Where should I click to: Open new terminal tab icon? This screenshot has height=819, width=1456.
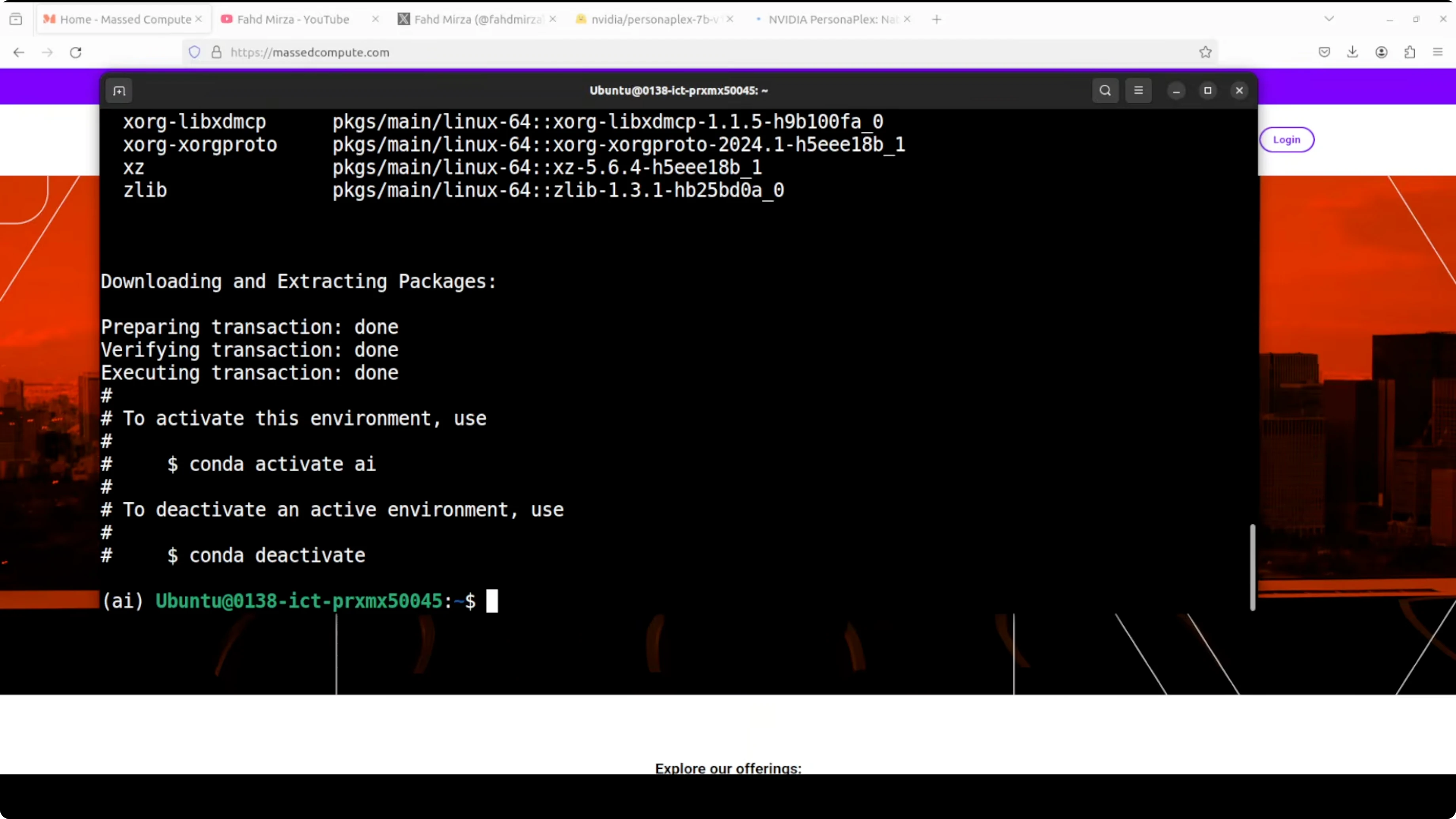pyautogui.click(x=119, y=91)
